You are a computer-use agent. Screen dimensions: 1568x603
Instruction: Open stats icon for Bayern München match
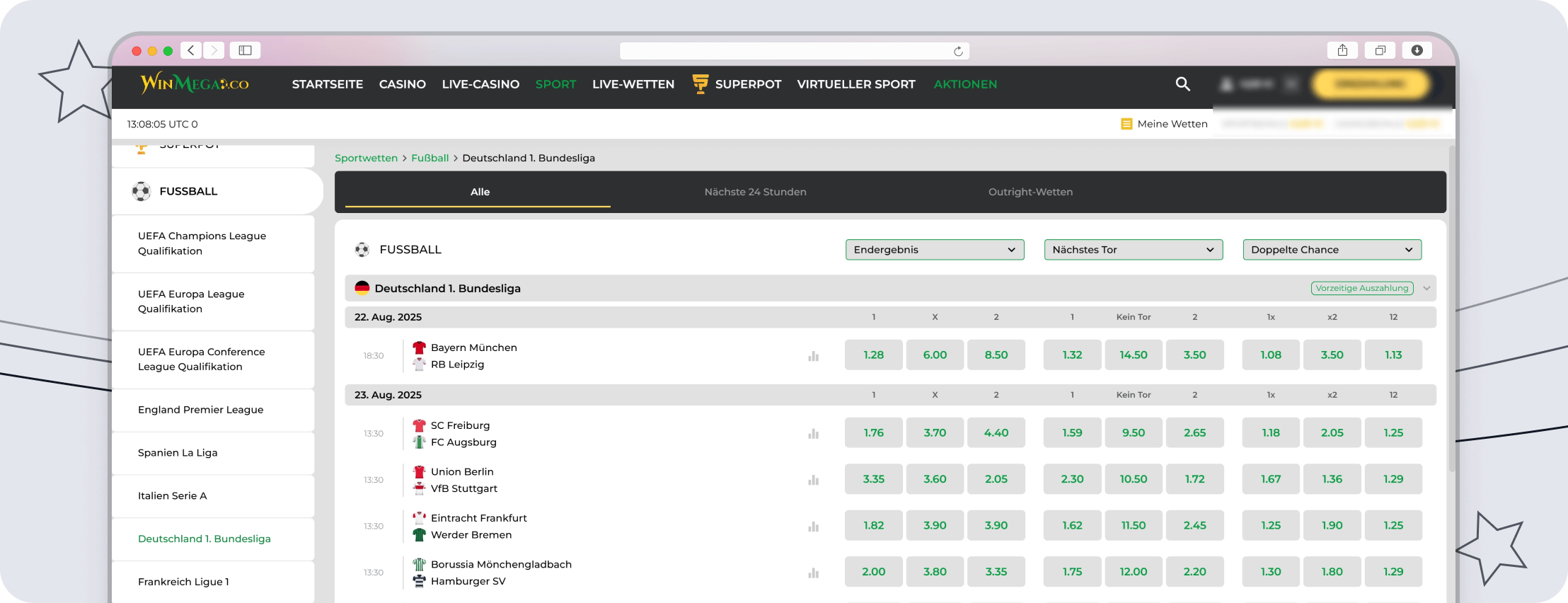813,356
